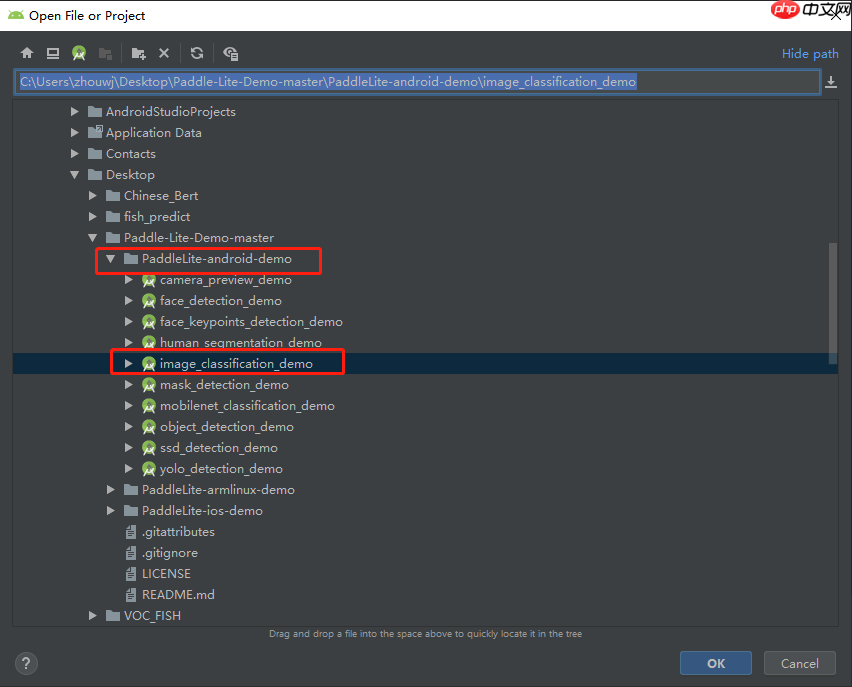This screenshot has height=687, width=852.
Task: Collapse the Desktop folder
Action: tap(75, 175)
